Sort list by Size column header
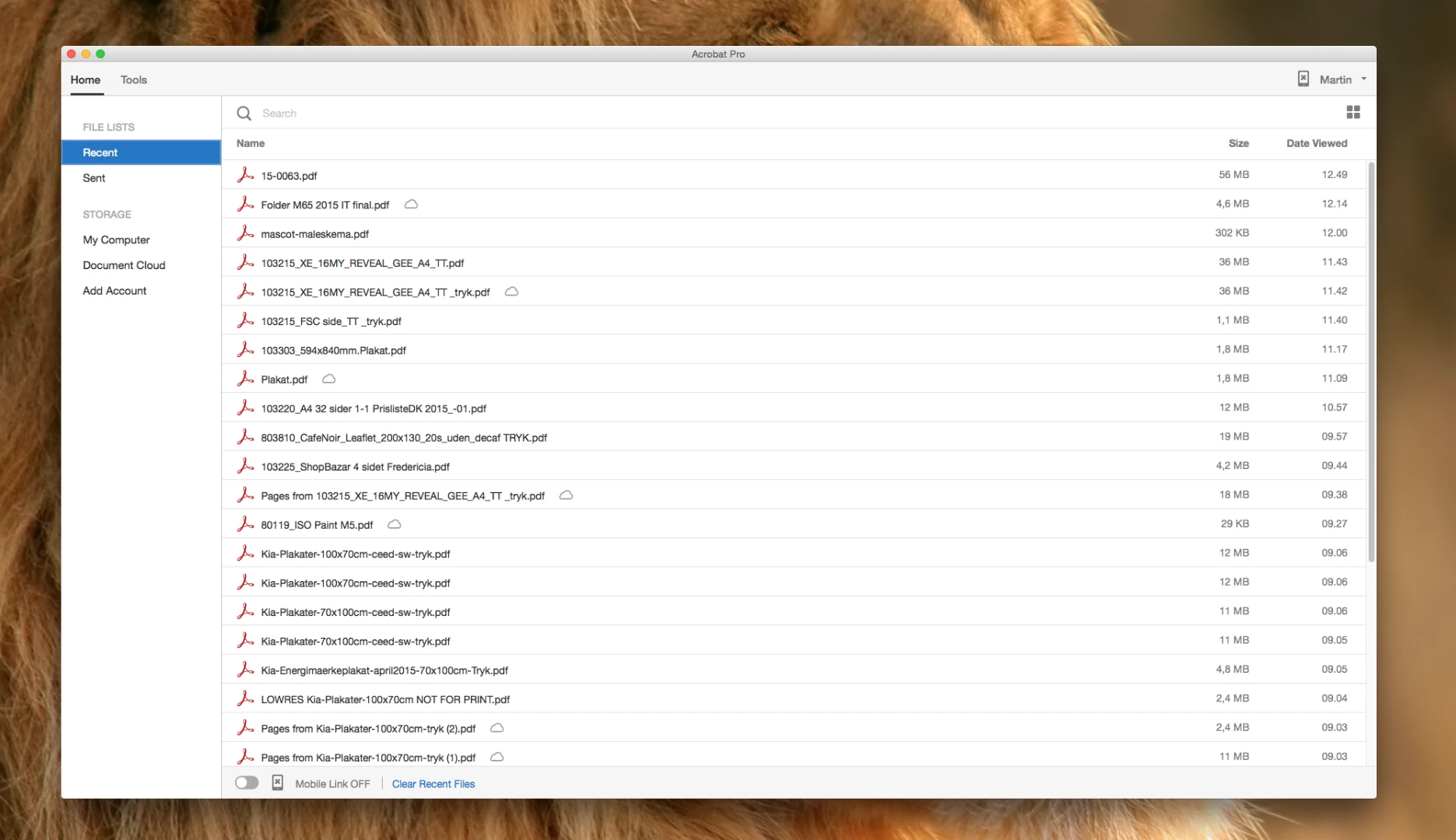 [1238, 143]
